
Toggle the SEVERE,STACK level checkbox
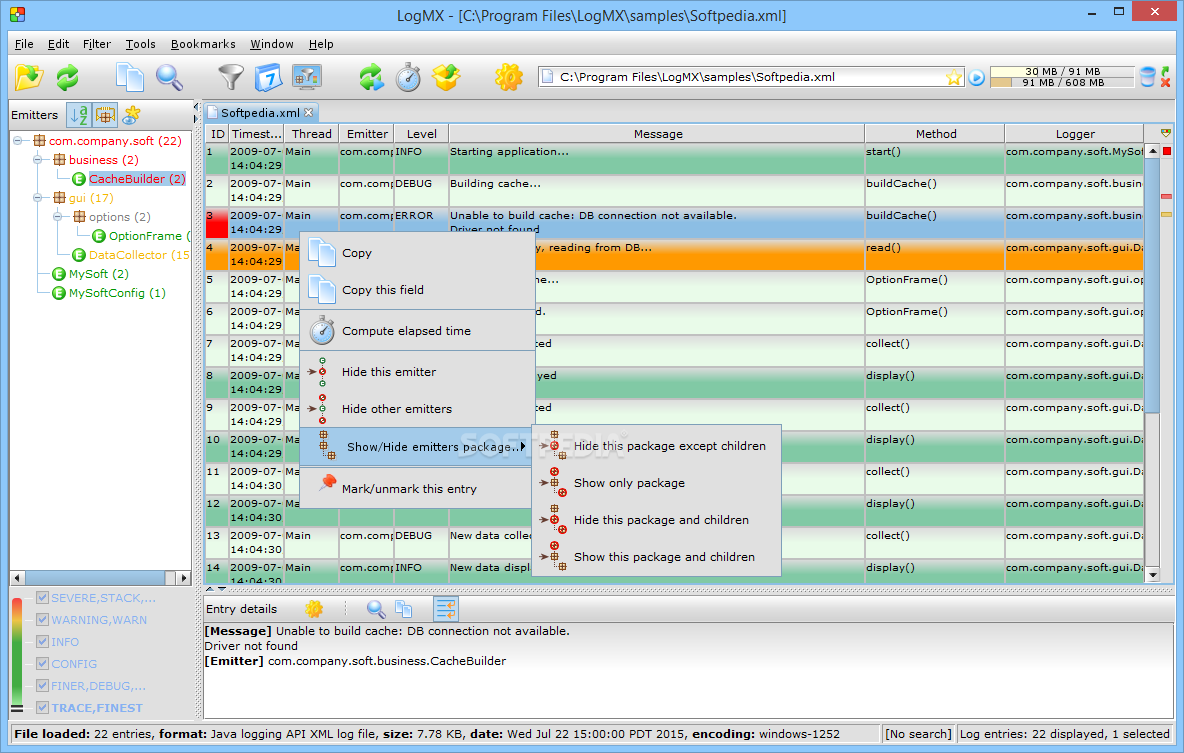[43, 597]
